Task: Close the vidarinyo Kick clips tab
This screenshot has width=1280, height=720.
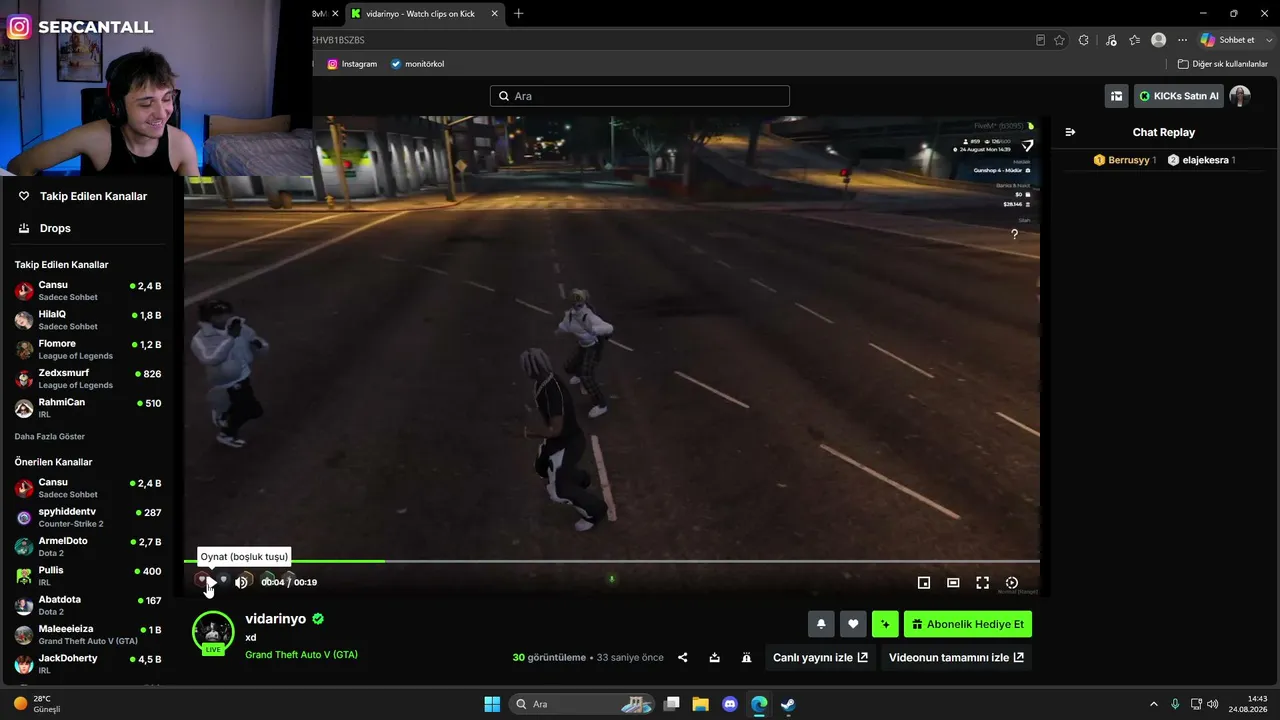Action: [x=494, y=14]
